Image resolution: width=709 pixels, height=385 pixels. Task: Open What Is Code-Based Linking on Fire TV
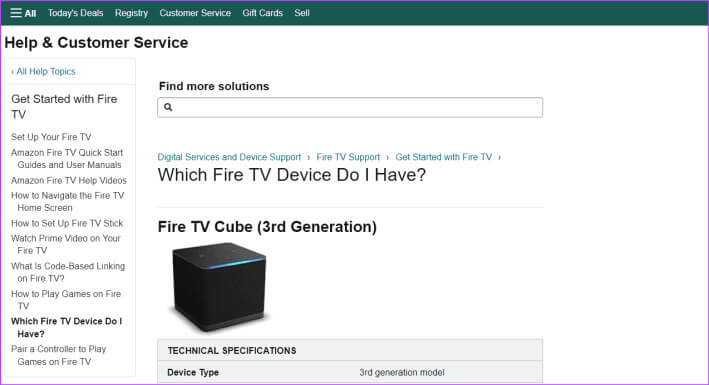(x=68, y=272)
